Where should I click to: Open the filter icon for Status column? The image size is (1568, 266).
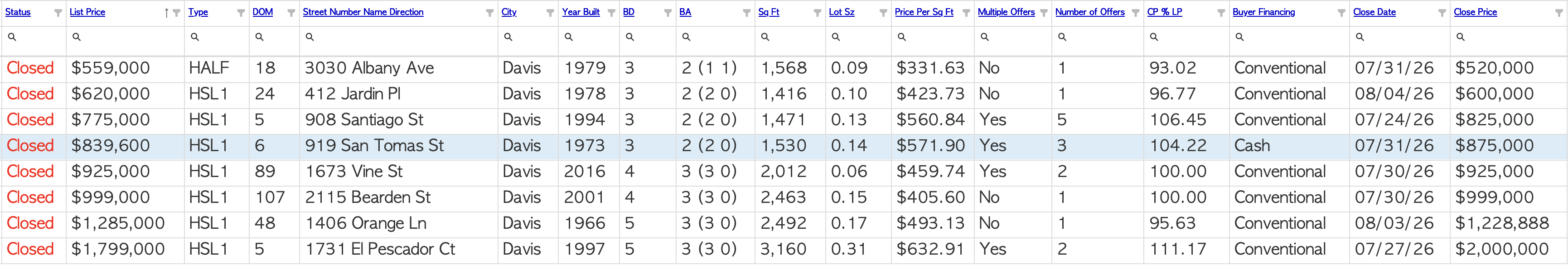pos(58,13)
